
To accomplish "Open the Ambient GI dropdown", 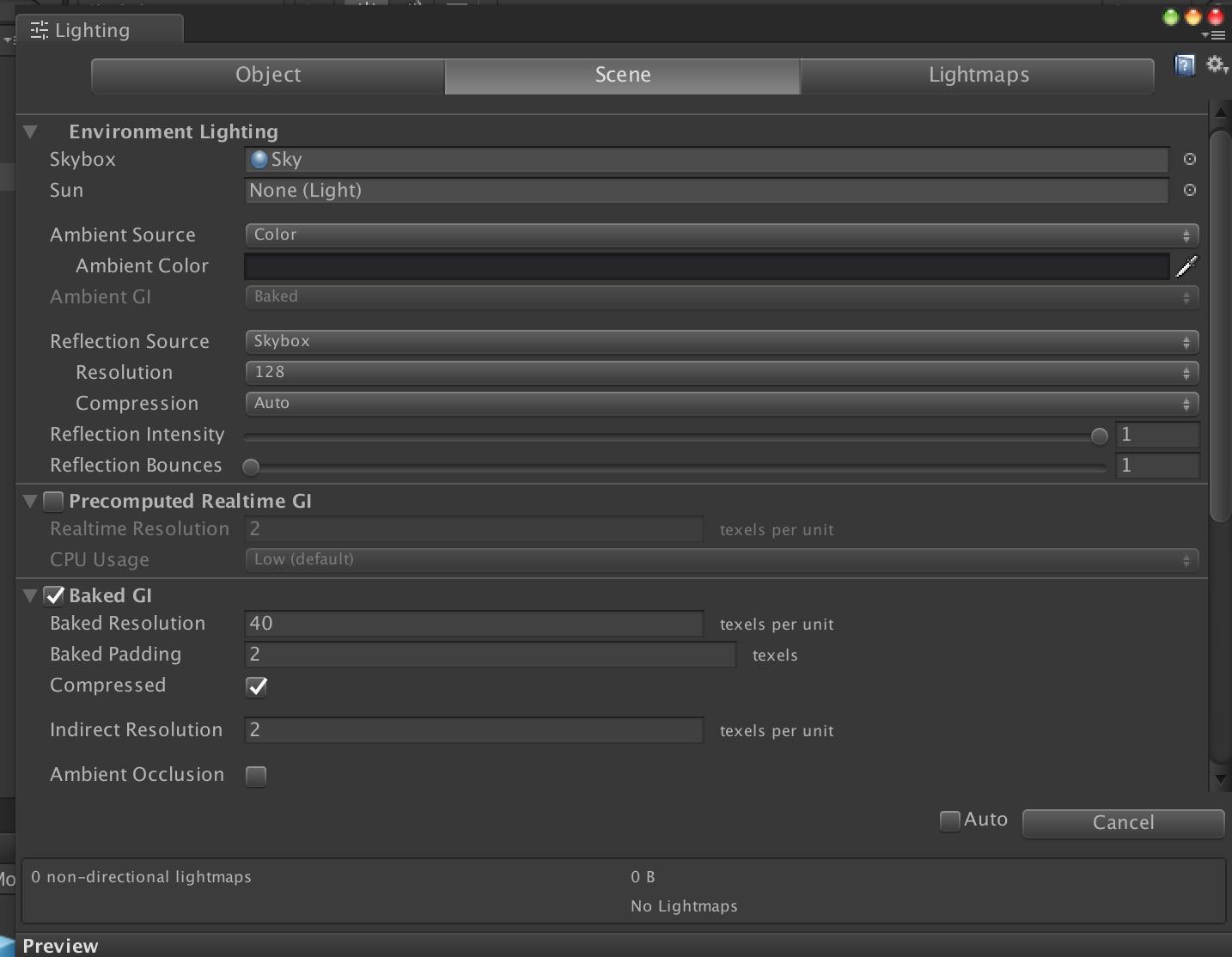I will click(722, 296).
